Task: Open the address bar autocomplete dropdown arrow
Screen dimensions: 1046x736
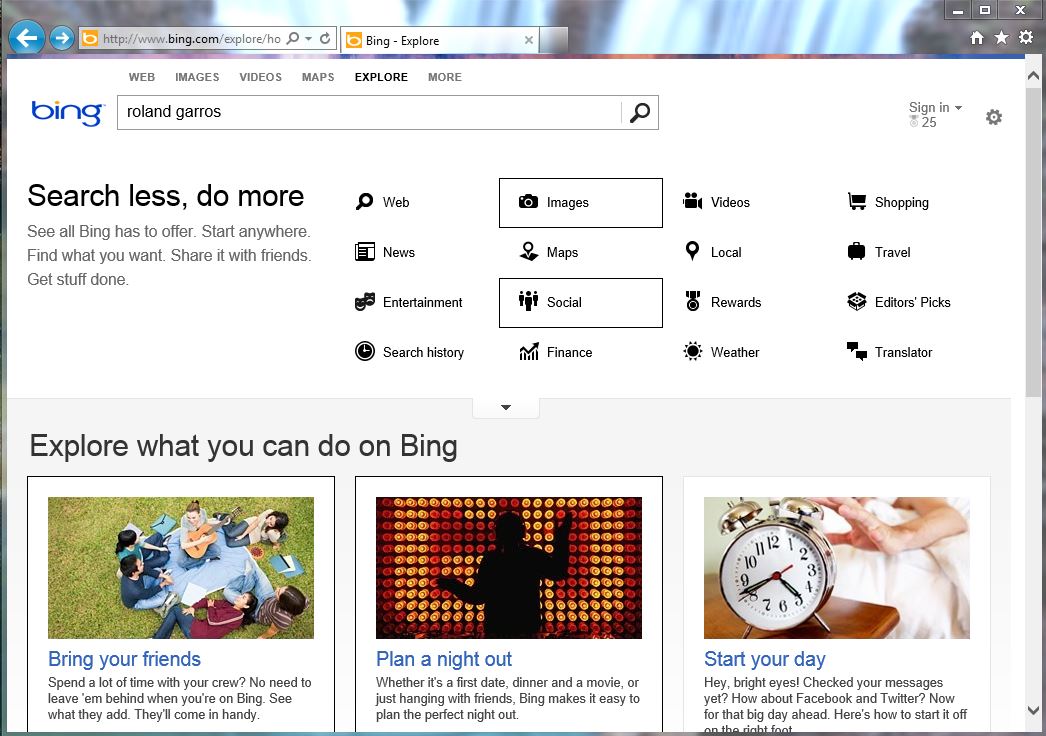Action: [308, 39]
